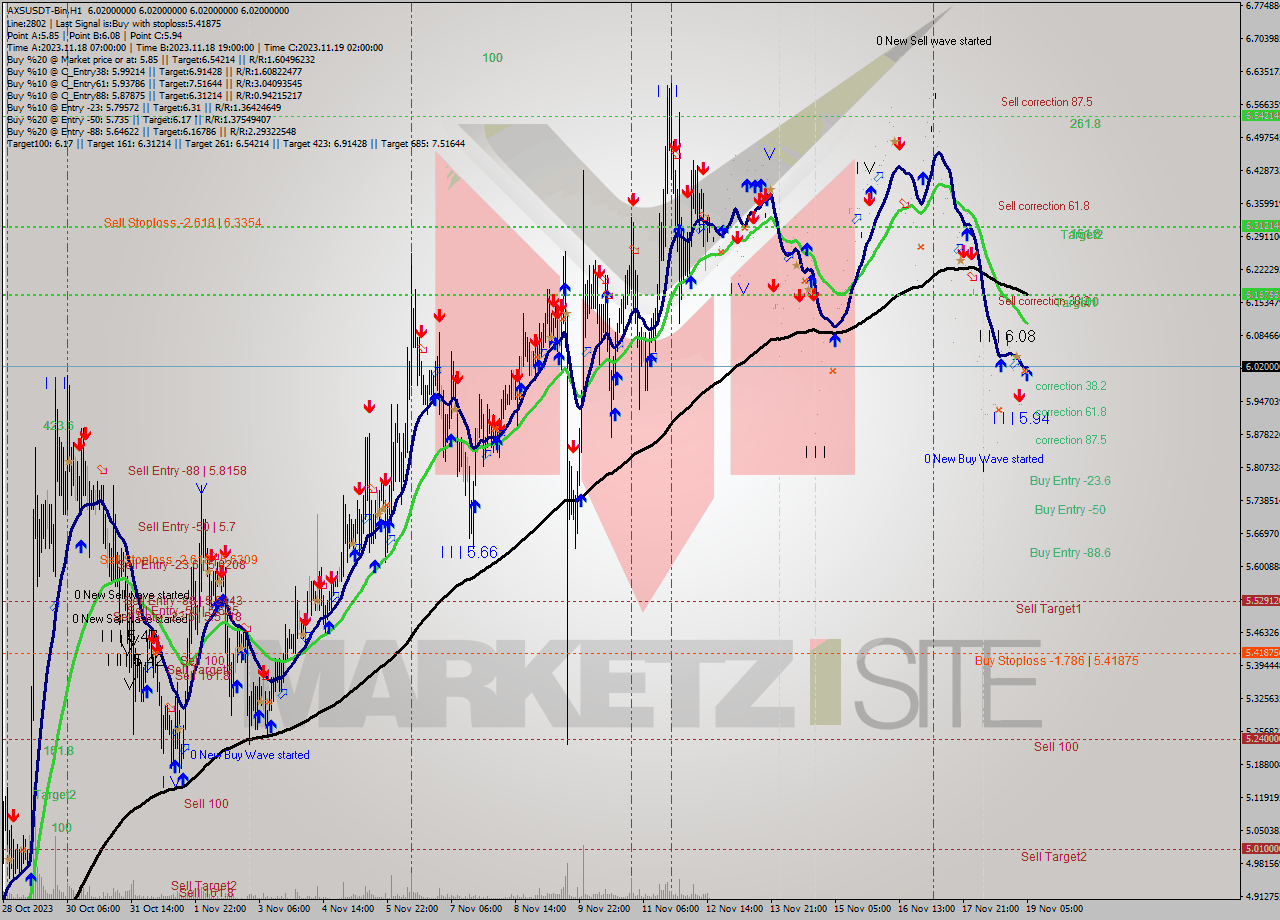Click the '9 Nov 22:00' time axis label

pos(606,909)
